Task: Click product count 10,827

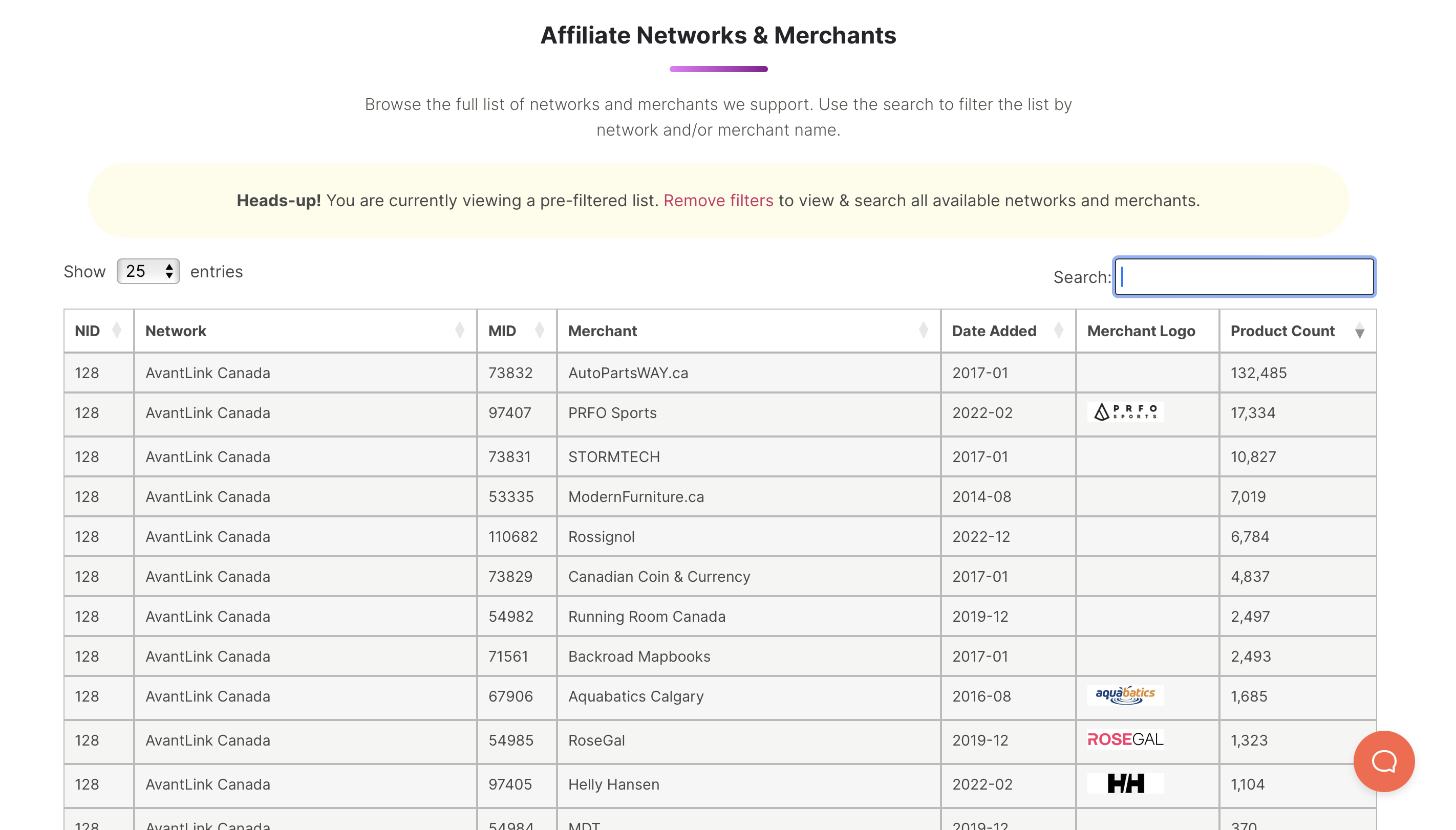Action: coord(1253,456)
